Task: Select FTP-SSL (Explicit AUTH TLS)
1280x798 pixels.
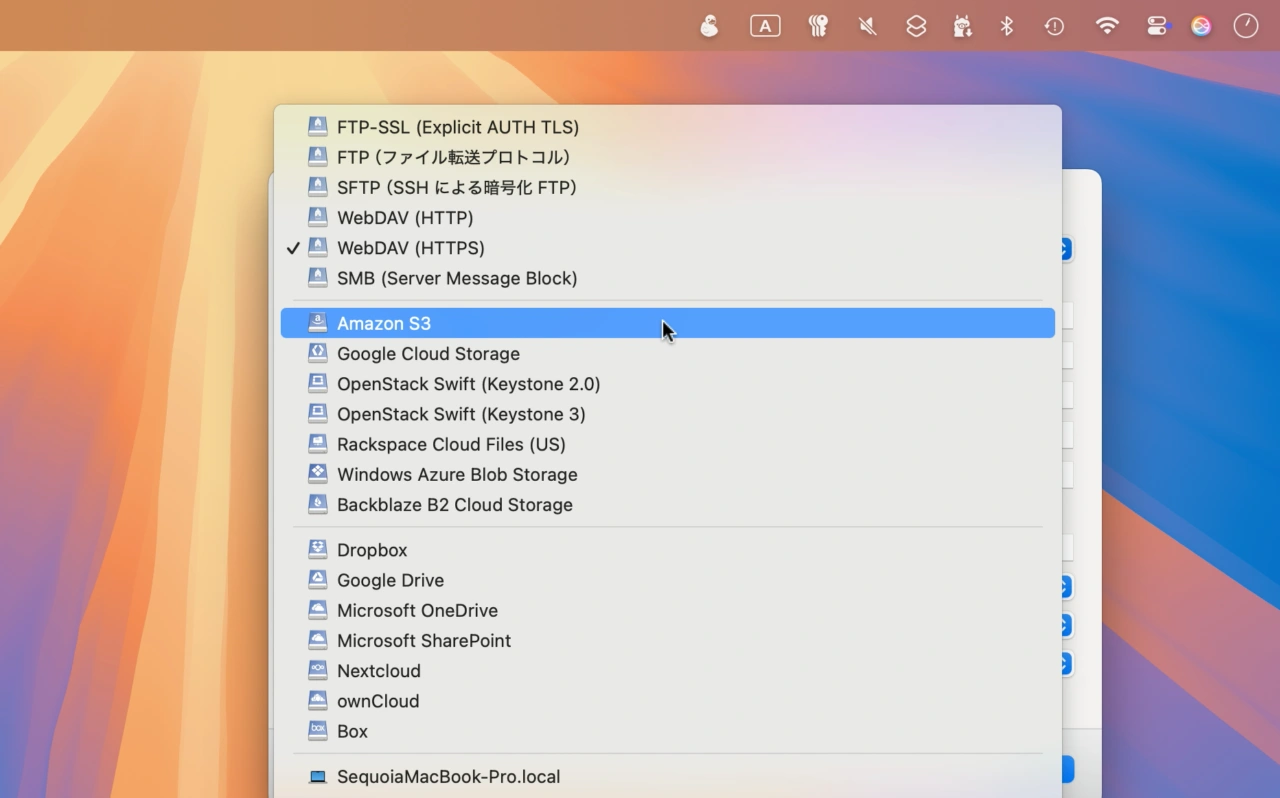Action: point(457,127)
